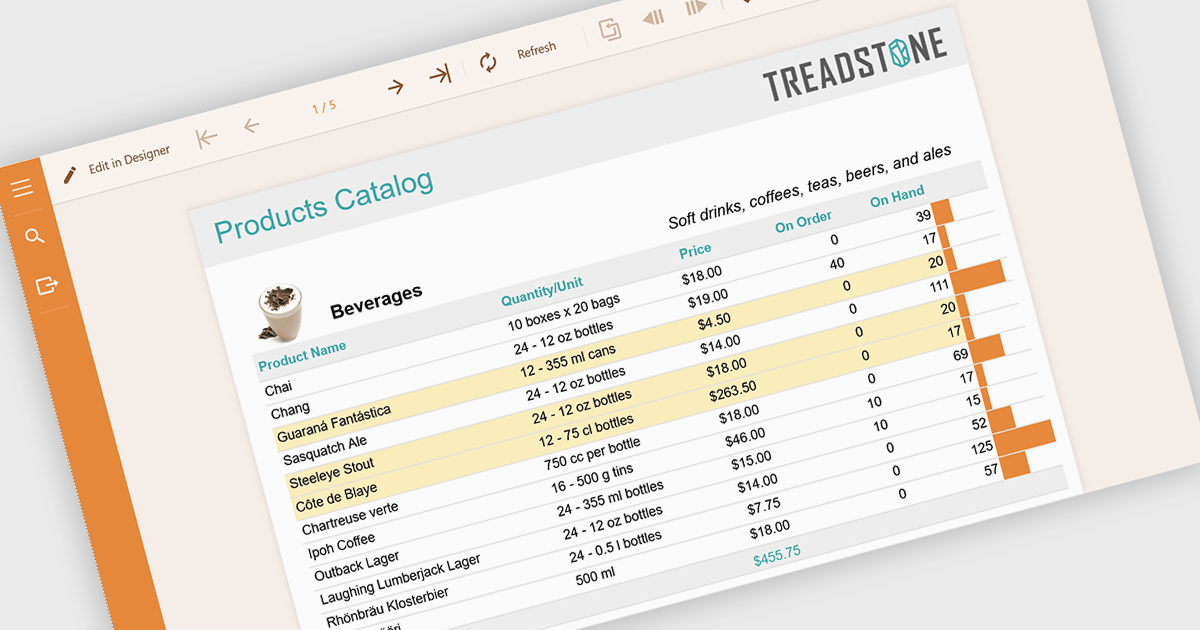
Task: Go to the next page
Action: pos(395,87)
